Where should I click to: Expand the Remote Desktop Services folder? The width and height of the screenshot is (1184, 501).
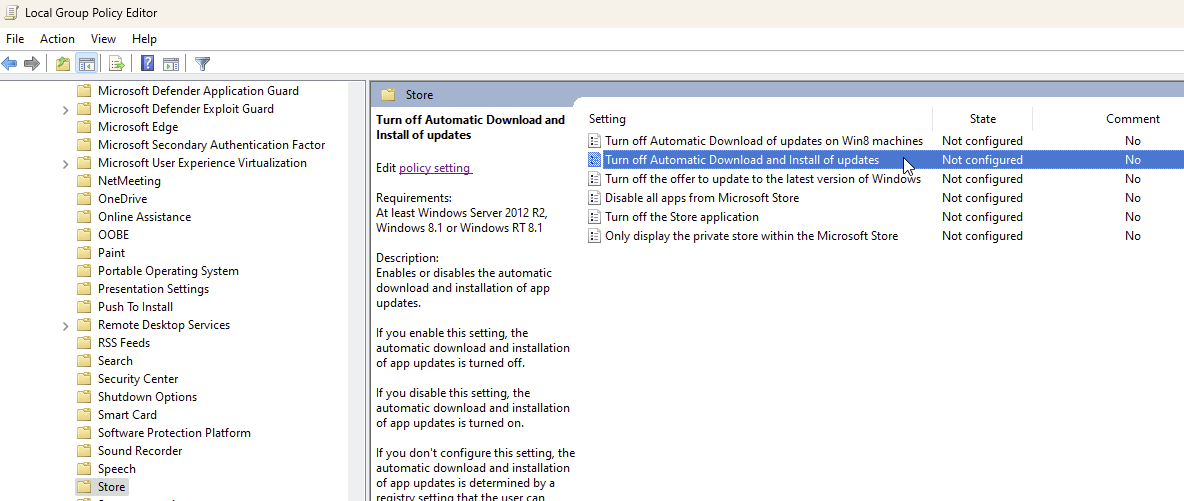tap(66, 325)
